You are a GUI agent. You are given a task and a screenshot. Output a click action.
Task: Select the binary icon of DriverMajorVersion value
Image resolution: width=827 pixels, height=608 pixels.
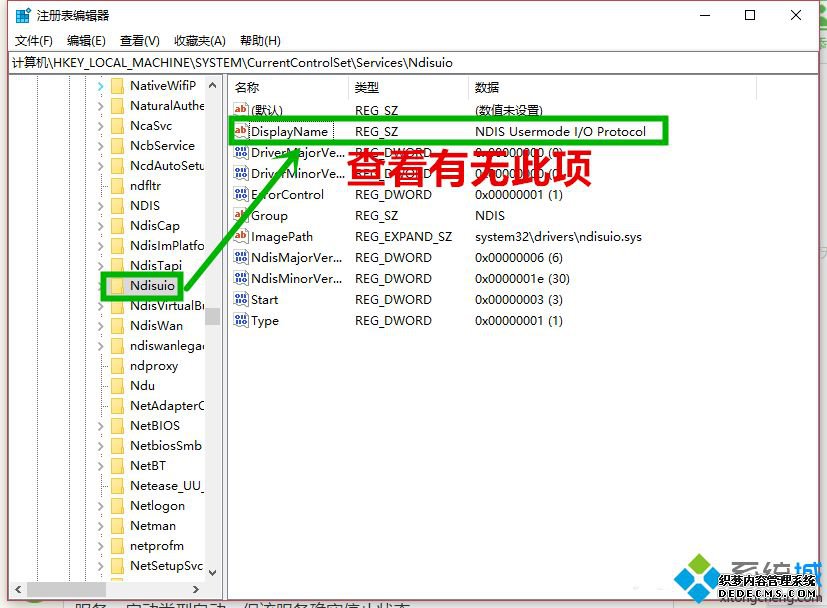(241, 152)
